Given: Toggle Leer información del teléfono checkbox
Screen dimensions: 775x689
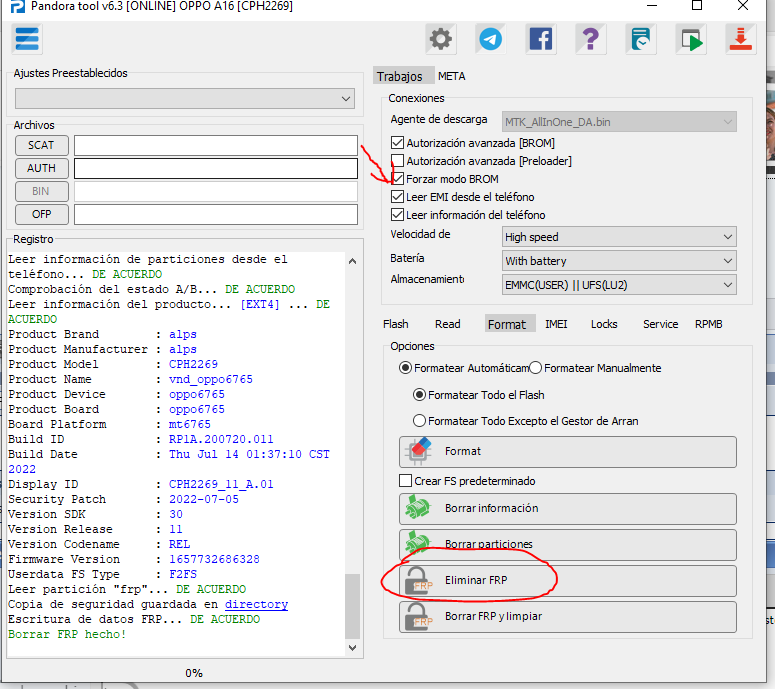Looking at the screenshot, I should (x=397, y=215).
